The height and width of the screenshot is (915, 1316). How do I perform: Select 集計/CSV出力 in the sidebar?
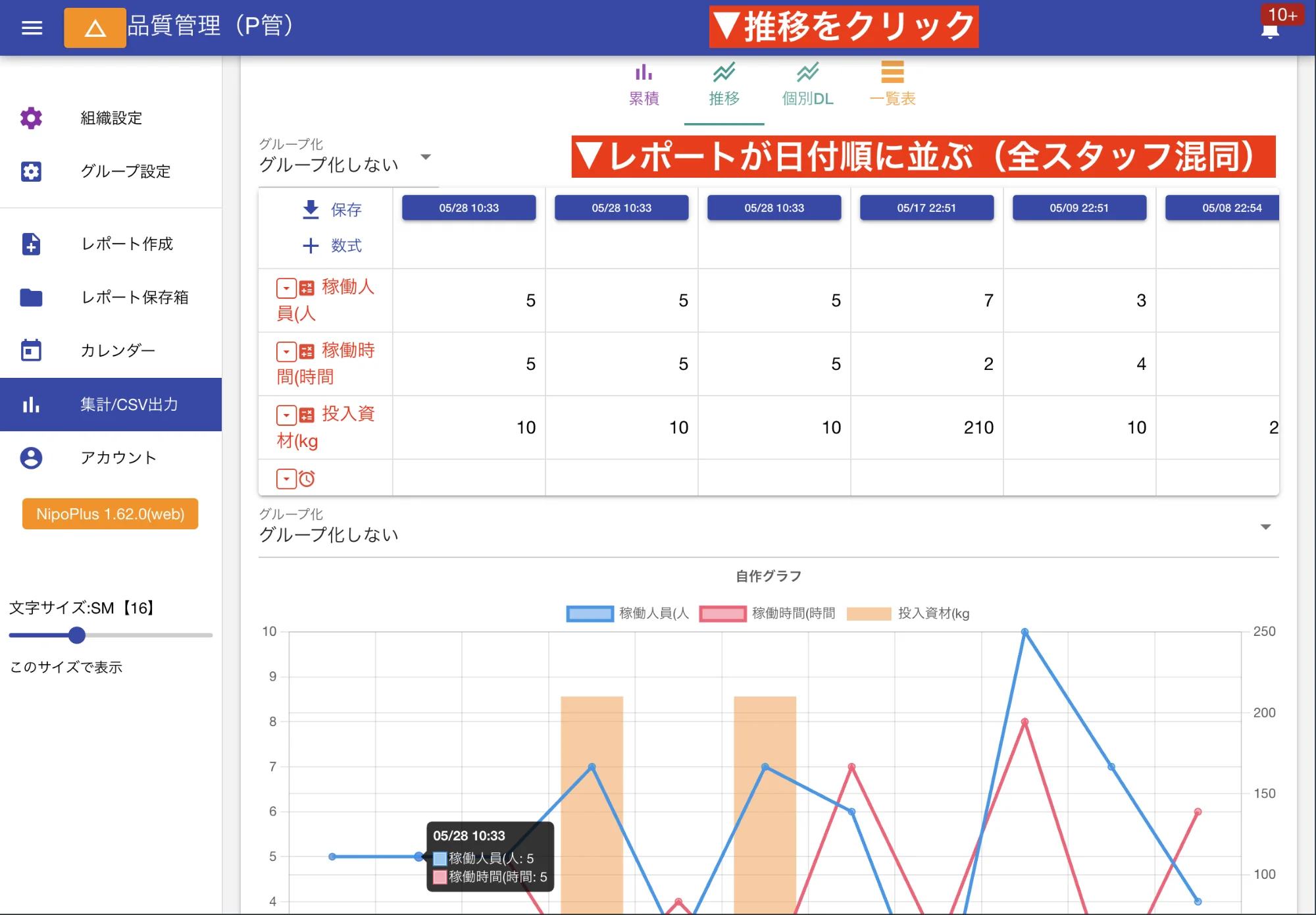click(111, 404)
